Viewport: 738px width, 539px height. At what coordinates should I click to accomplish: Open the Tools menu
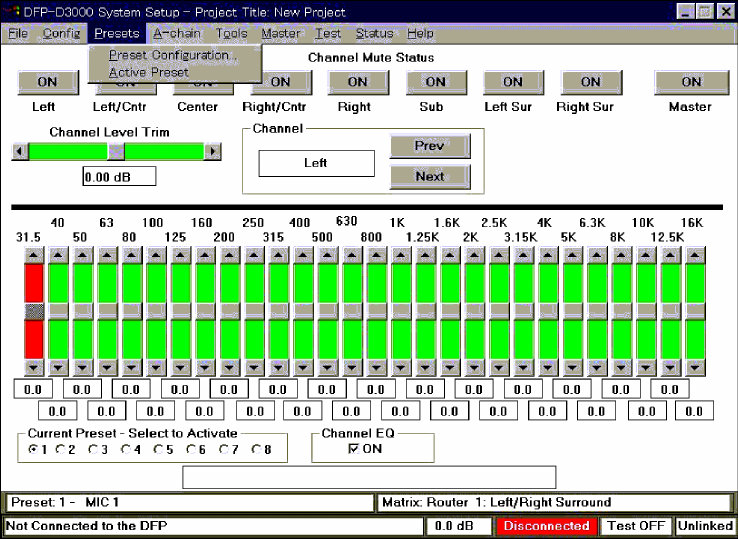(x=231, y=33)
